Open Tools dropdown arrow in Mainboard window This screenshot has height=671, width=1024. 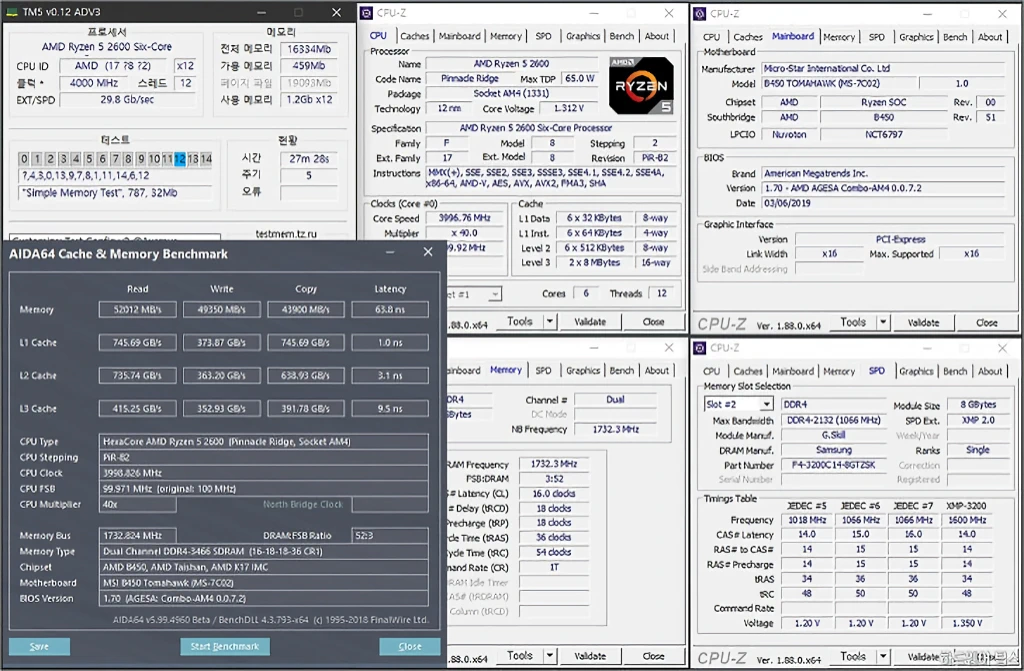[x=883, y=321]
